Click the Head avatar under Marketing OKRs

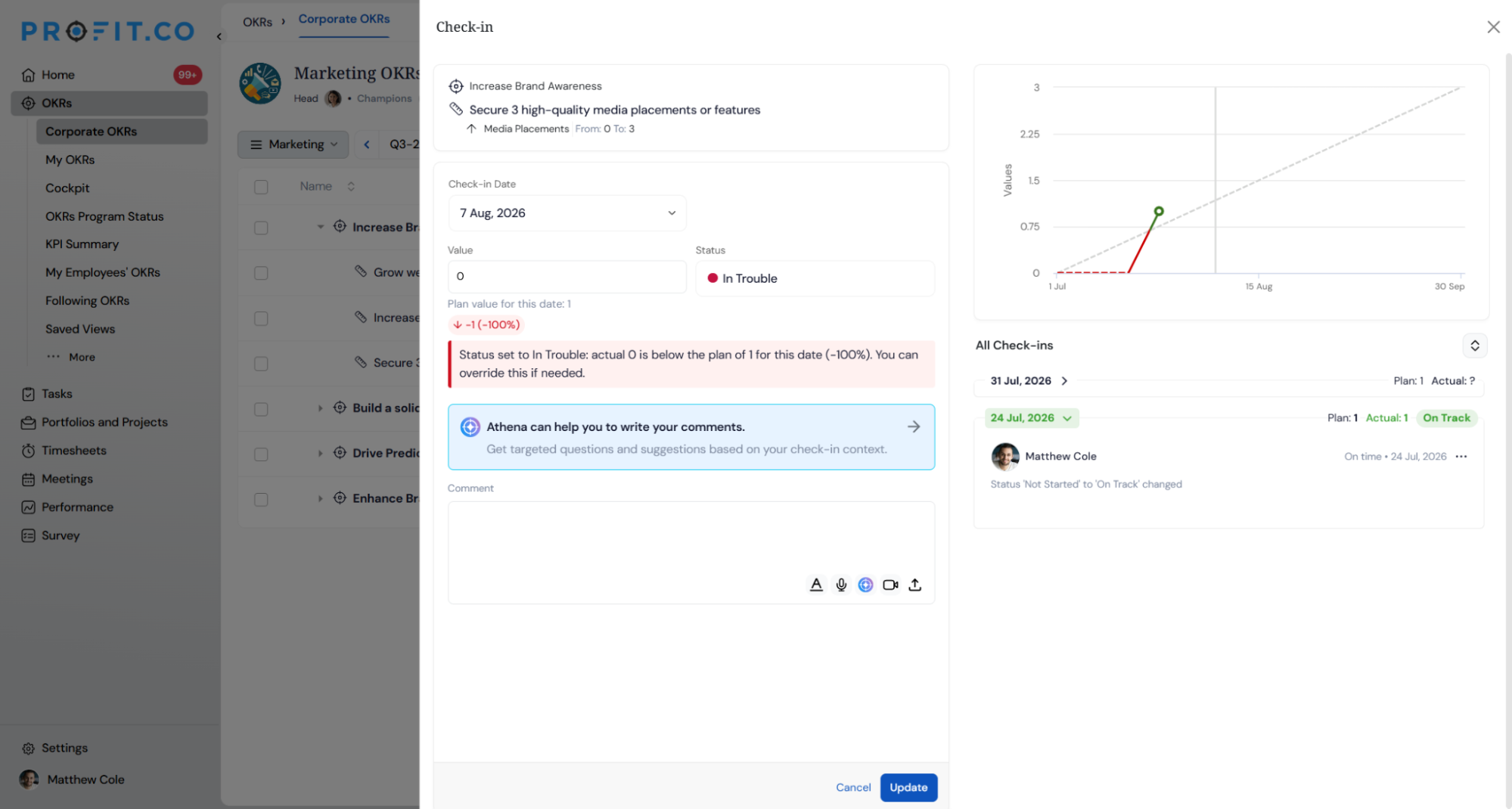[333, 98]
